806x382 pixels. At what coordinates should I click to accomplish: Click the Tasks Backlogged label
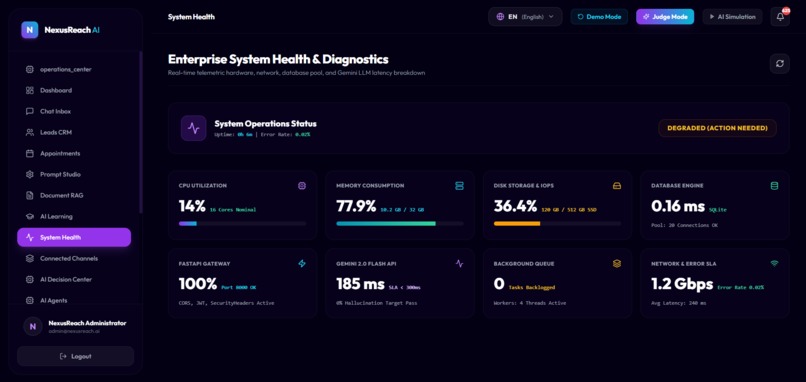click(532, 287)
